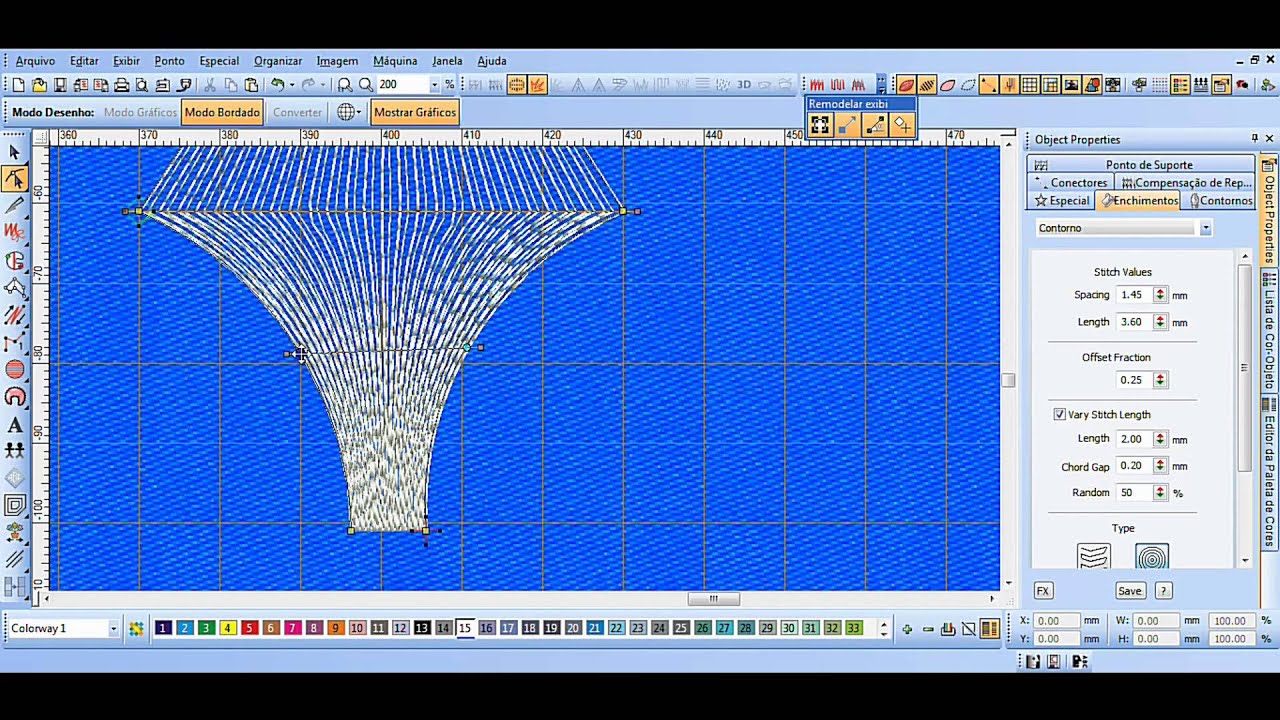Click the People figures tool in left toolbar
Viewport: 1280px width, 720px height.
click(15, 451)
